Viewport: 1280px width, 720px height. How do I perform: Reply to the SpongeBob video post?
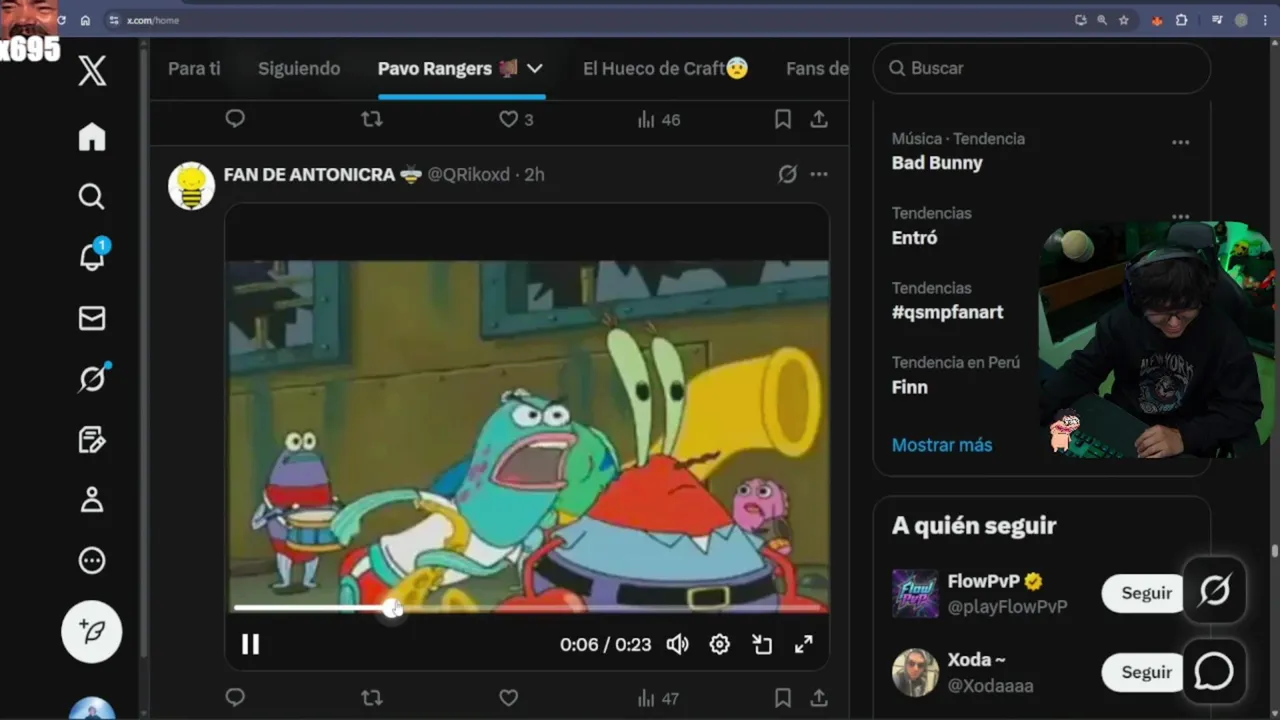[x=235, y=698]
